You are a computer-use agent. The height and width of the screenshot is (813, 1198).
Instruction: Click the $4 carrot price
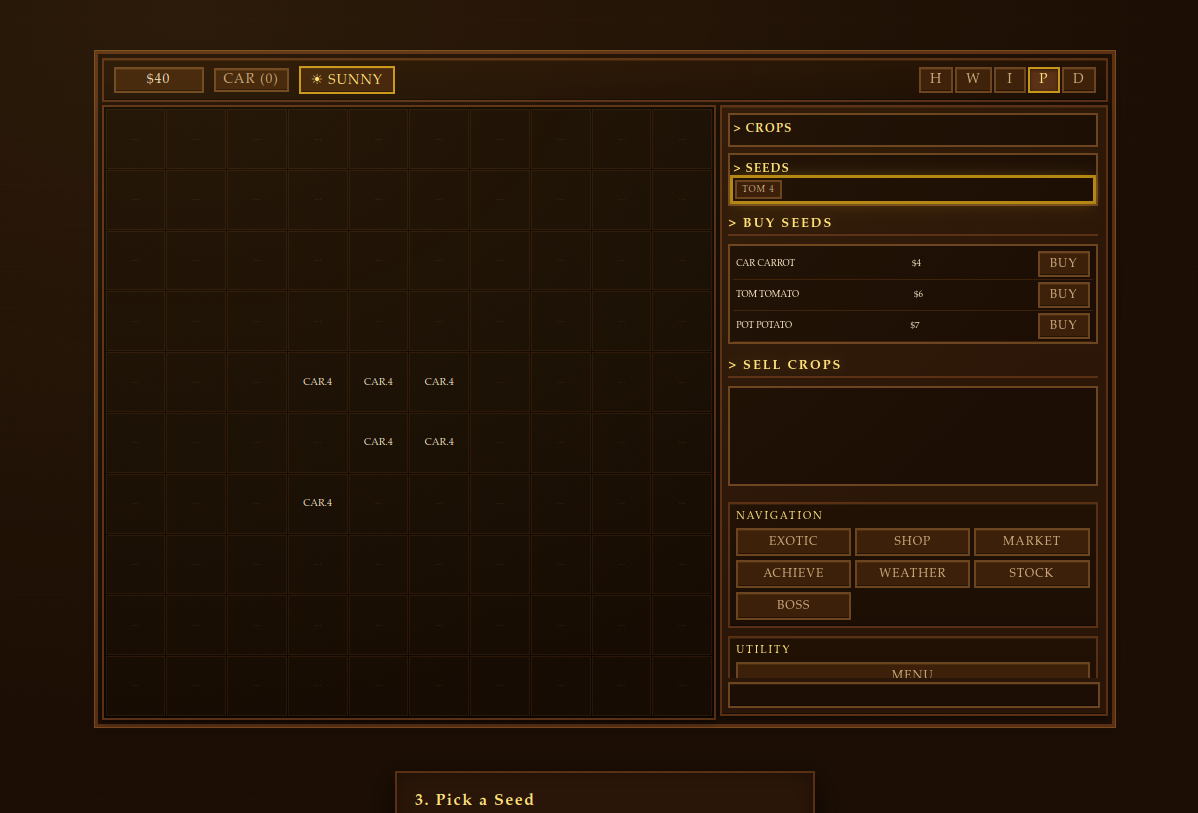click(x=916, y=264)
